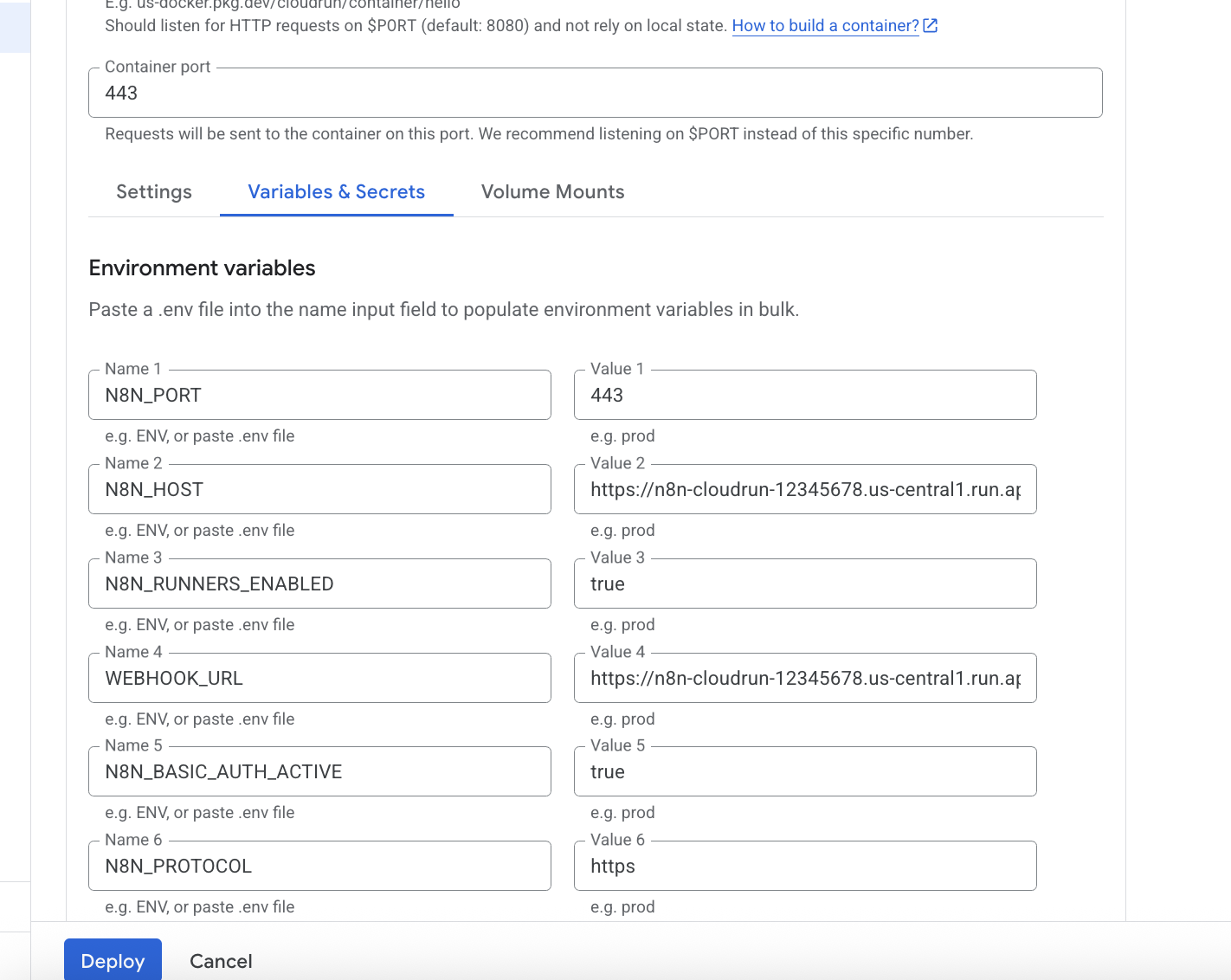
Task: Click the external link icon after 'How to build a container?'
Action: coord(931,26)
